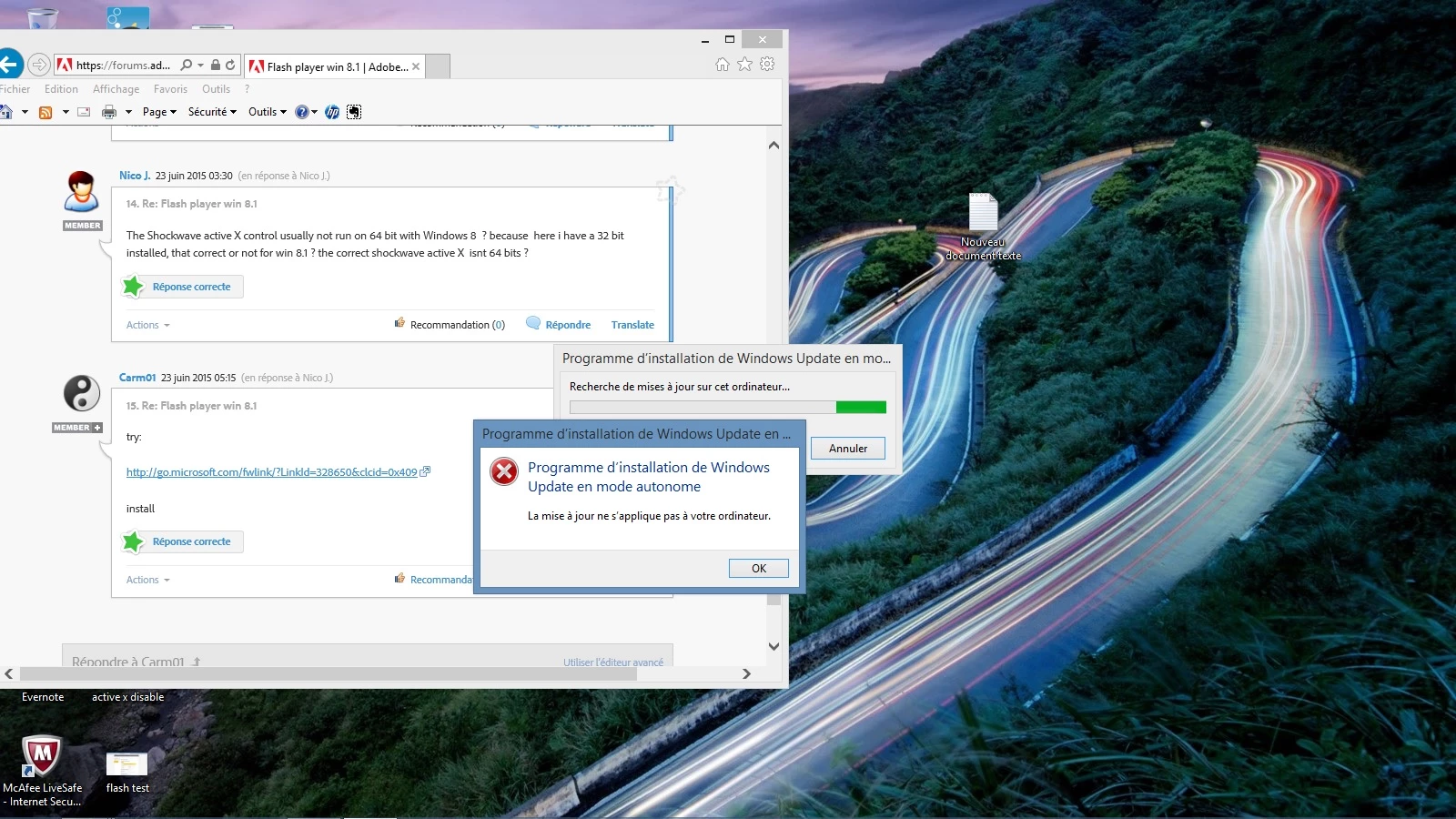Viewport: 1456px width, 819px height.
Task: Click the search magnifier in address bar
Action: pos(187,65)
